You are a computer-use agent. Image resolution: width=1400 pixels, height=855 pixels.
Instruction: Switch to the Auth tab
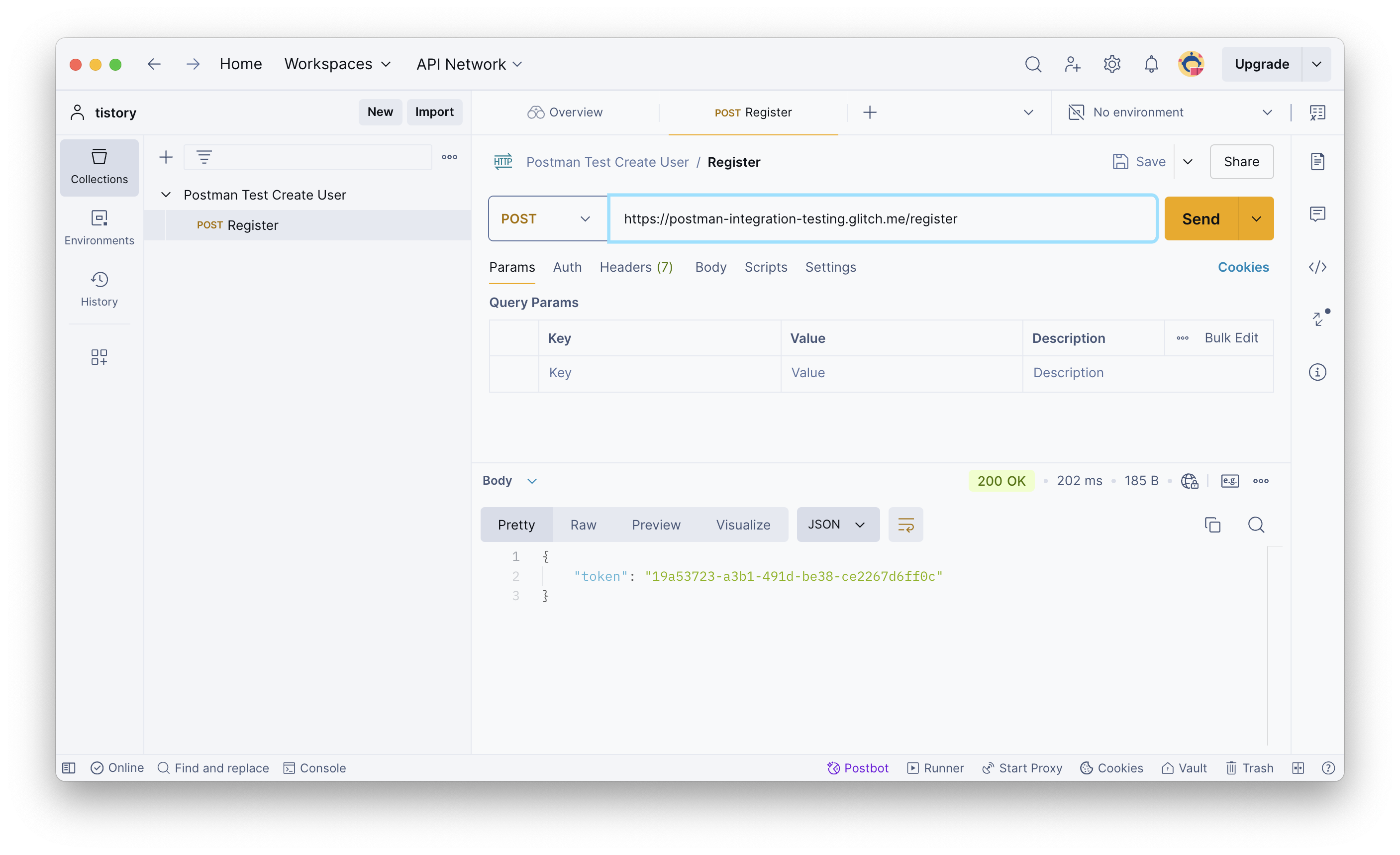point(567,267)
